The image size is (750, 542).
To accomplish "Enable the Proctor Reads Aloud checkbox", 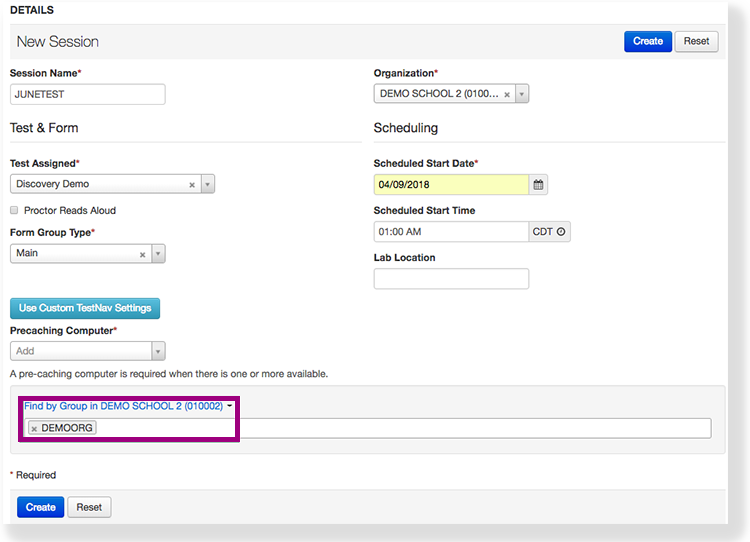I will pyautogui.click(x=14, y=211).
